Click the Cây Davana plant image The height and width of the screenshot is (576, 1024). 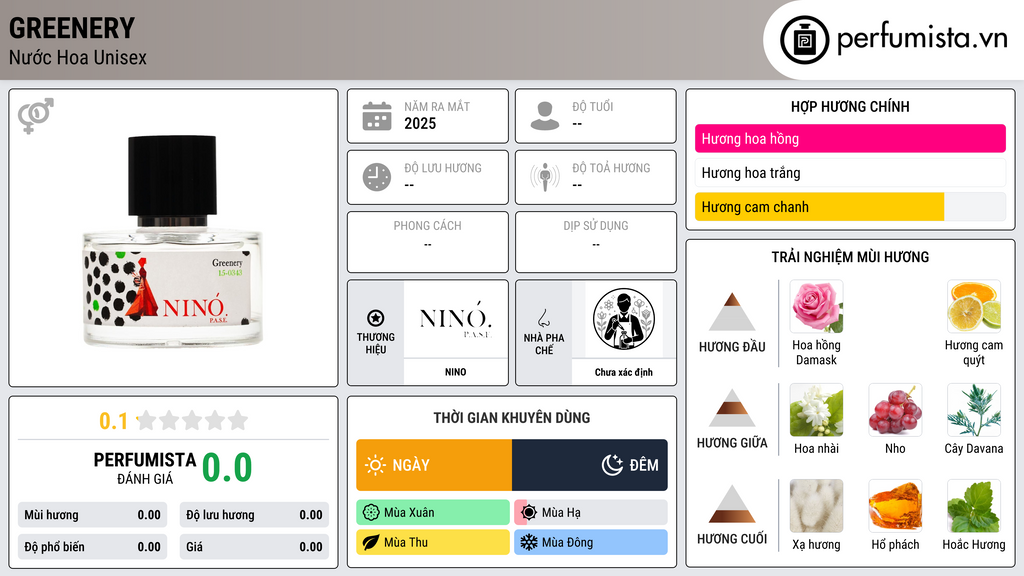click(x=974, y=409)
